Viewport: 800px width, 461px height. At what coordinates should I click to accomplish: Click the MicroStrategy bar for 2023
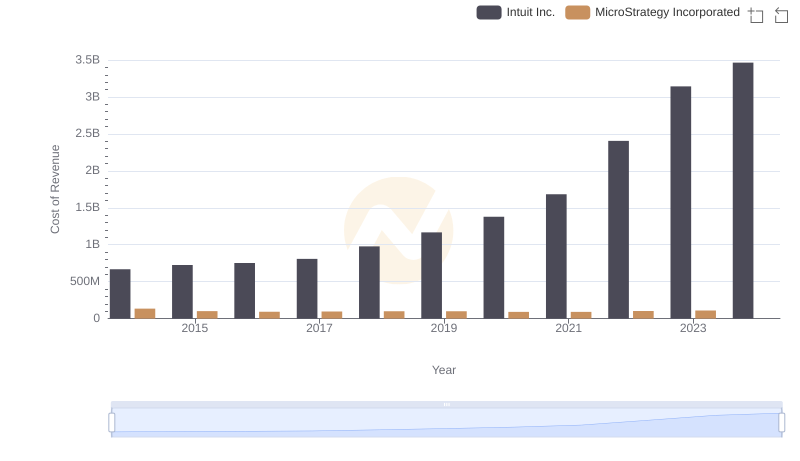point(706,314)
